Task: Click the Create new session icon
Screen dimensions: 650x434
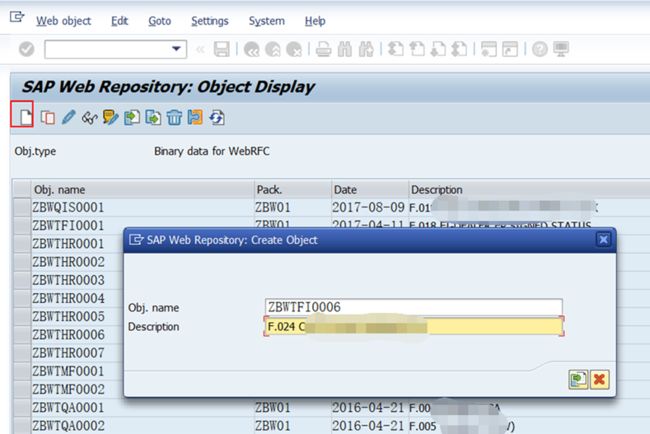Action: [x=489, y=49]
